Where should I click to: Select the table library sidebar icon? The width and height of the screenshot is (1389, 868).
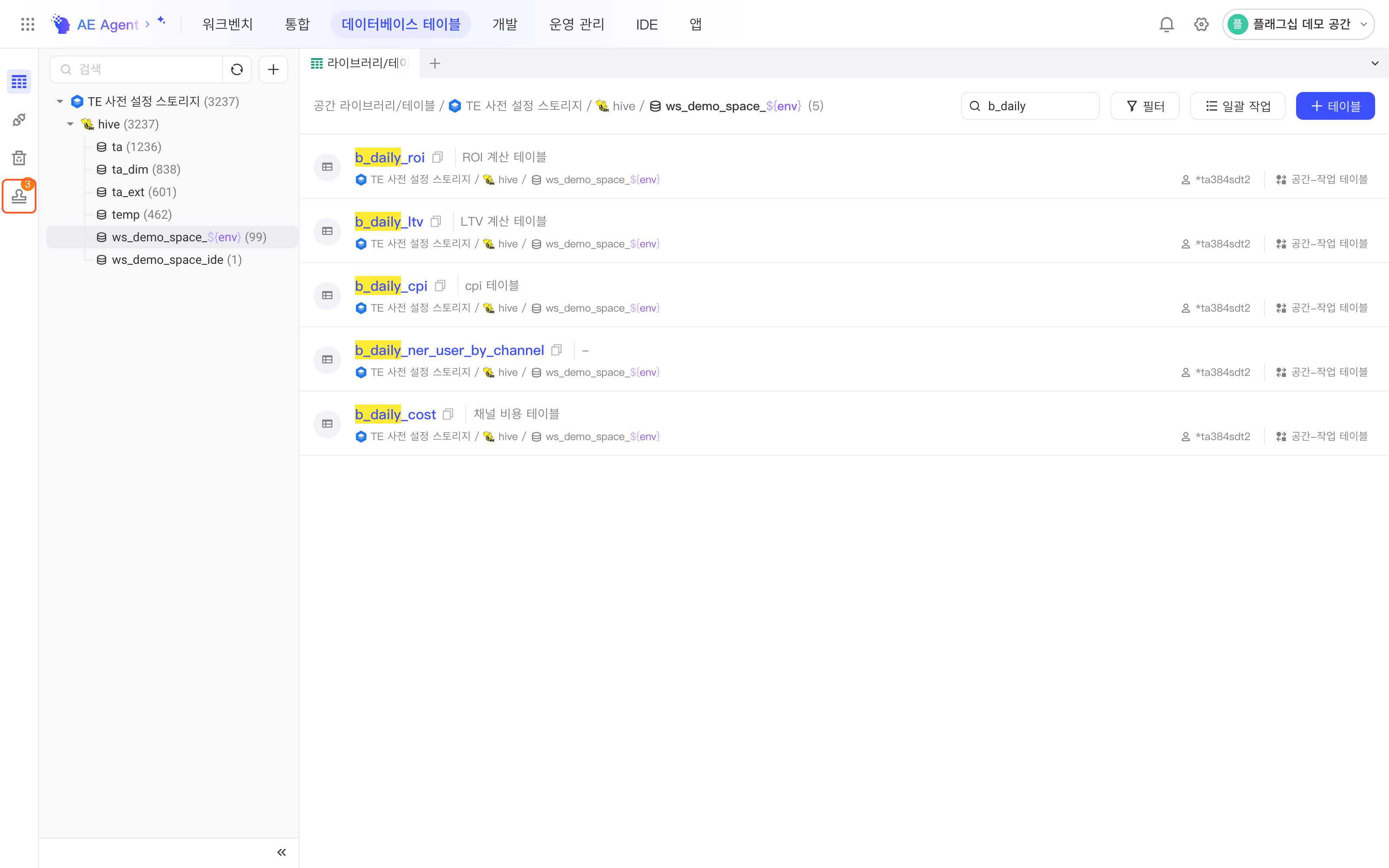point(19,82)
